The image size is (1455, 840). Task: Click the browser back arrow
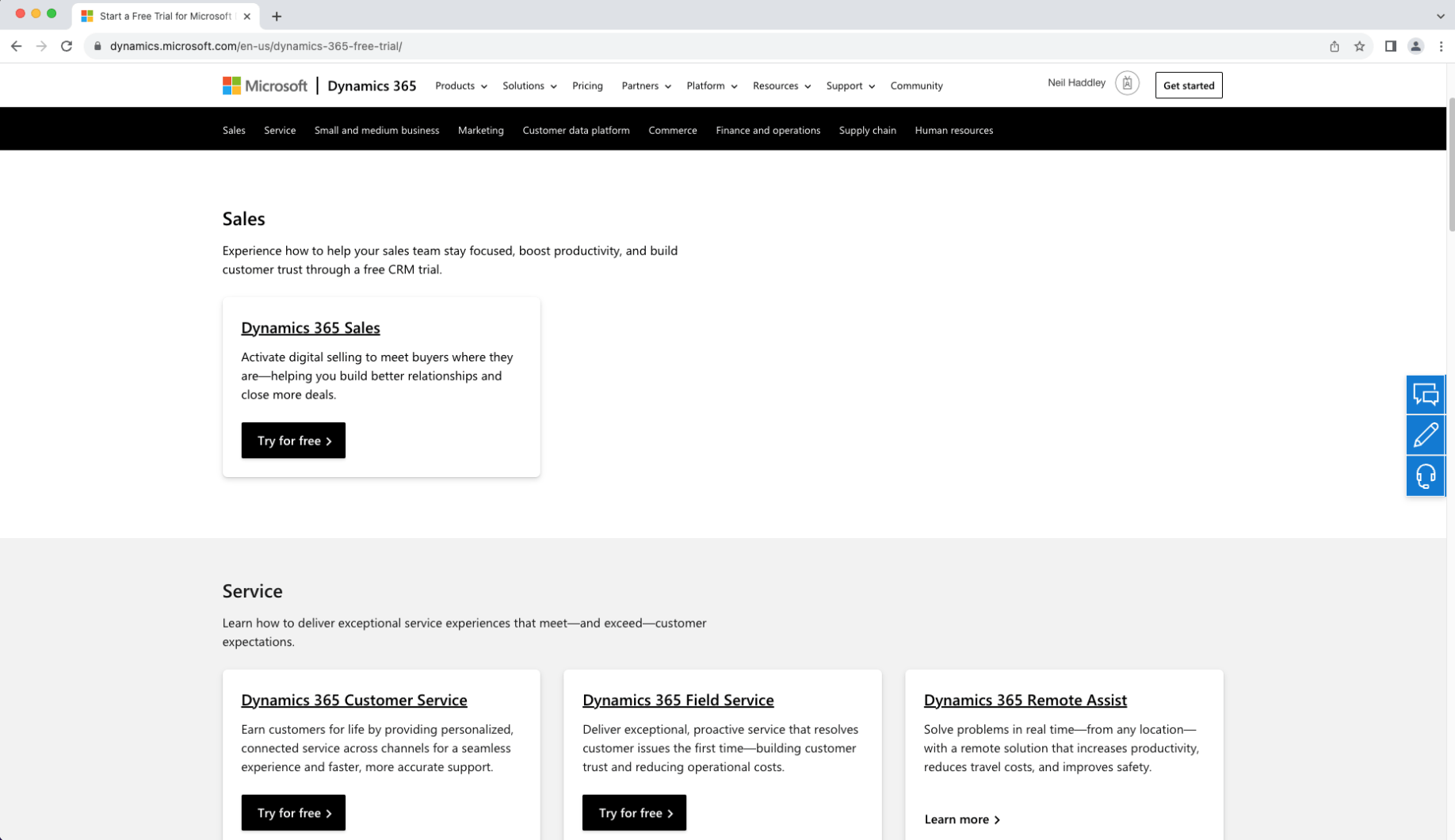pyautogui.click(x=16, y=46)
